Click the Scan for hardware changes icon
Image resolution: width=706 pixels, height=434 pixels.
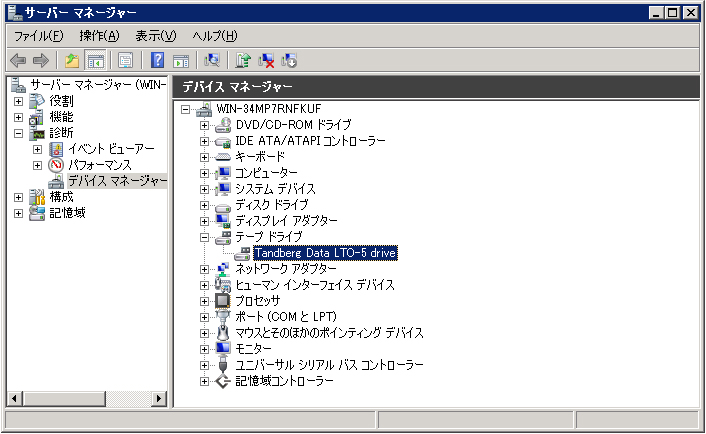[212, 60]
